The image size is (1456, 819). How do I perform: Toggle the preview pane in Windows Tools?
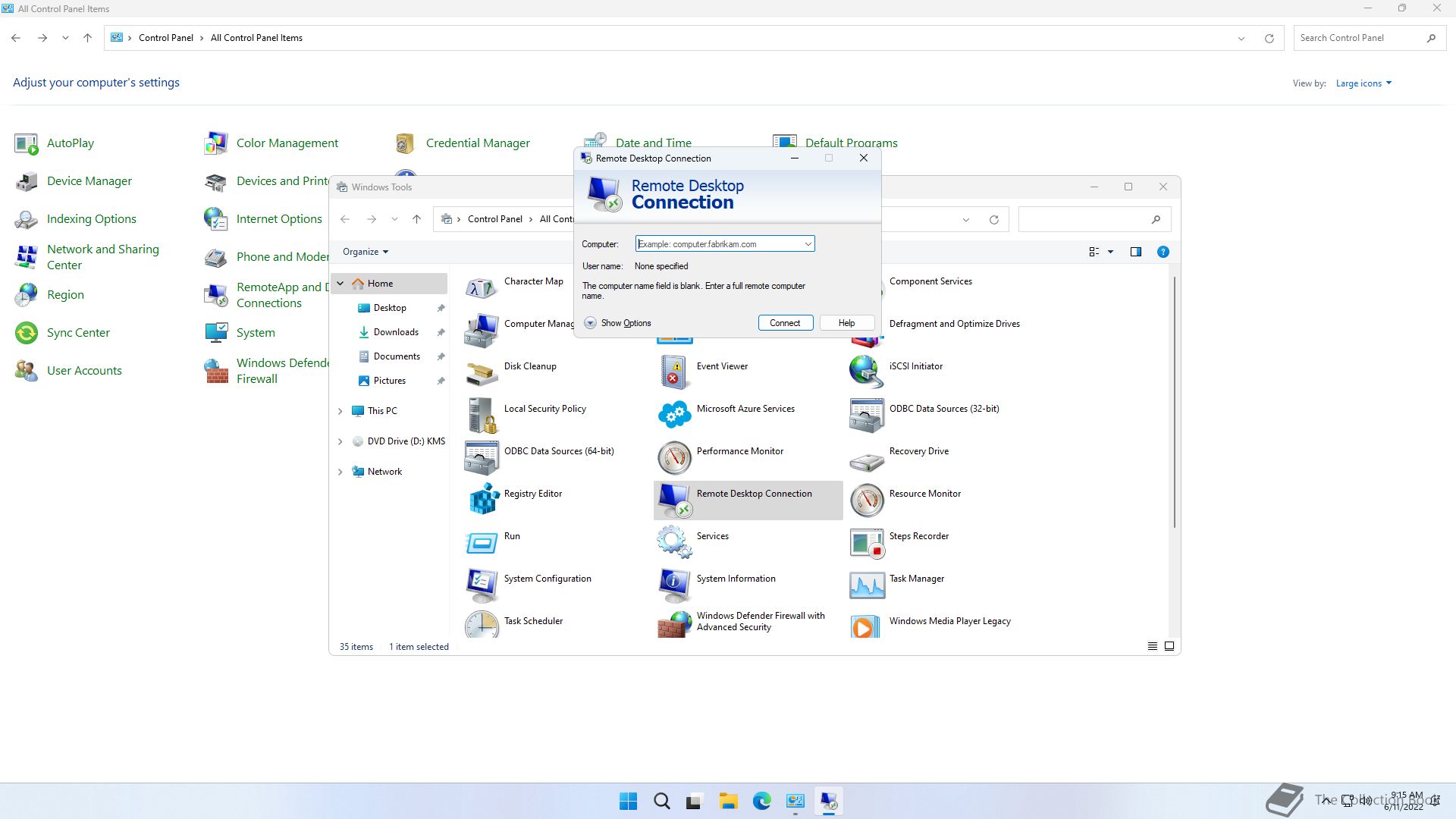1135,252
